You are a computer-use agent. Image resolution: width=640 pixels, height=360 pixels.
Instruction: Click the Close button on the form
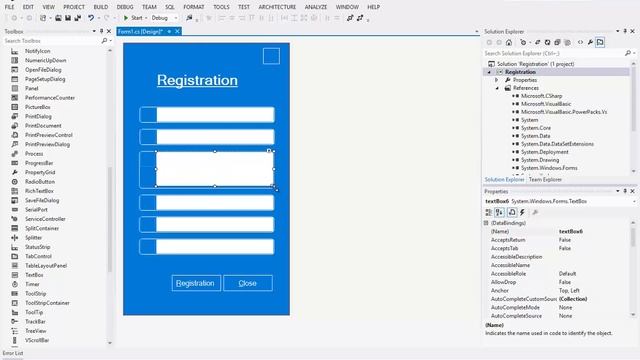[248, 283]
